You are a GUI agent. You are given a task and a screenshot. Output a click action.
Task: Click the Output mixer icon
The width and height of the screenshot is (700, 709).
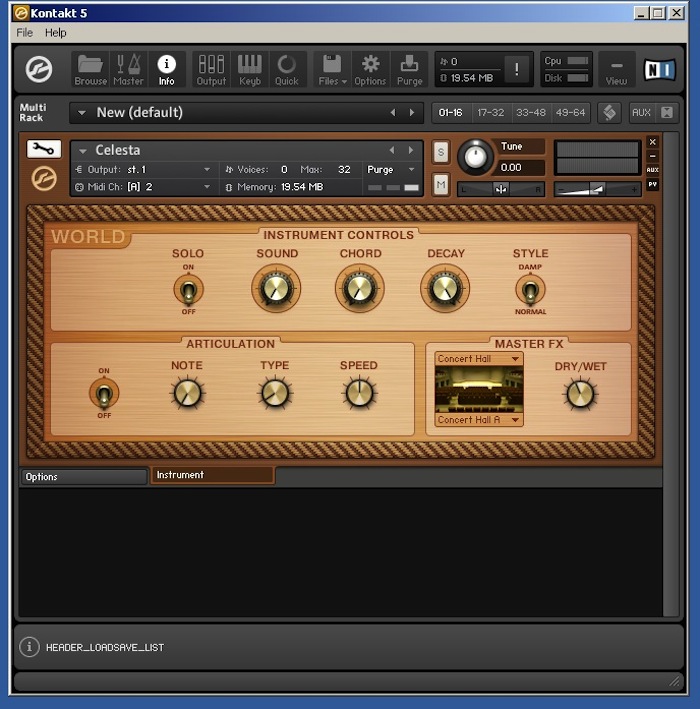pyautogui.click(x=211, y=69)
